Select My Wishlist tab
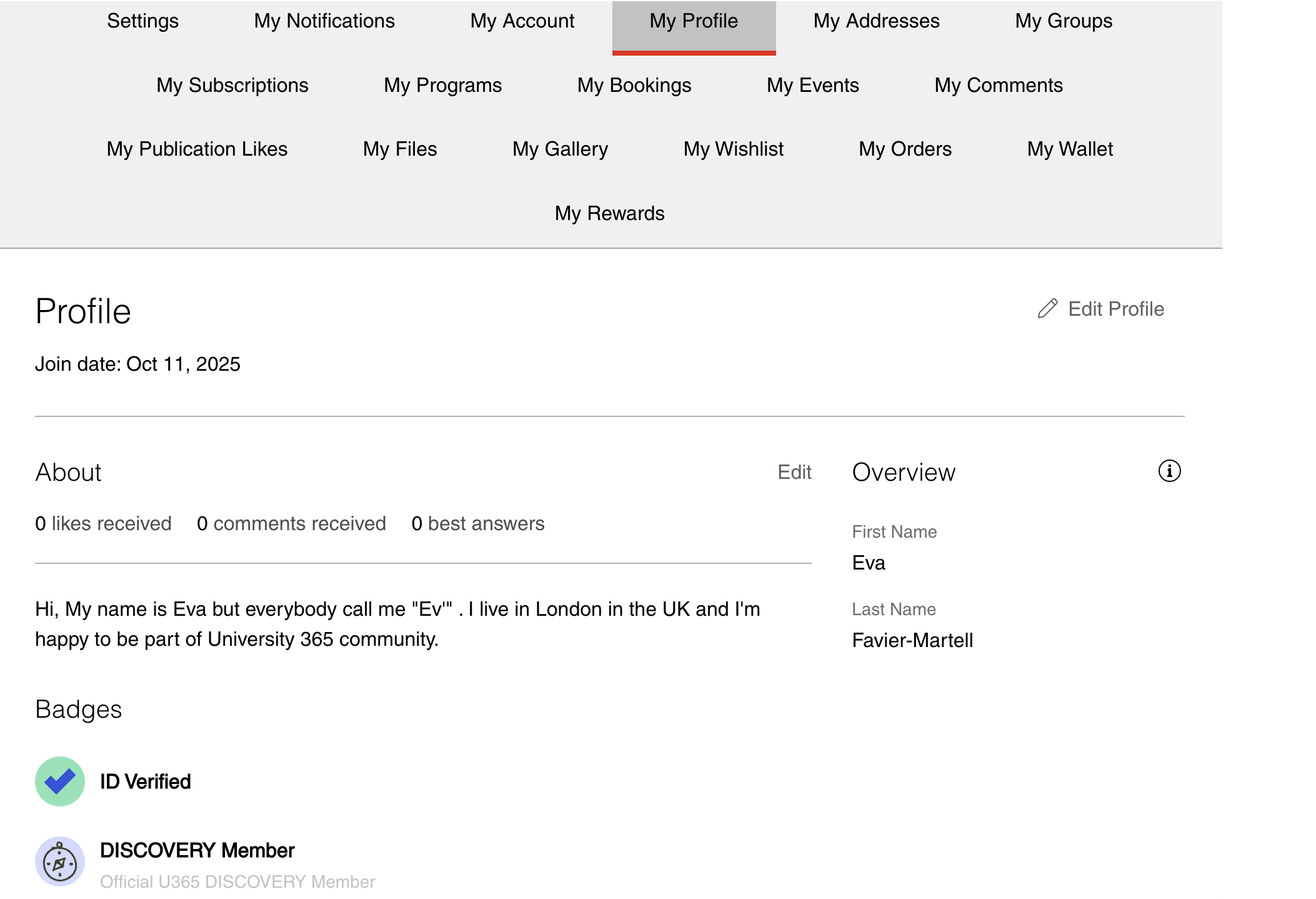Viewport: 1316px width, 899px height. coord(733,149)
